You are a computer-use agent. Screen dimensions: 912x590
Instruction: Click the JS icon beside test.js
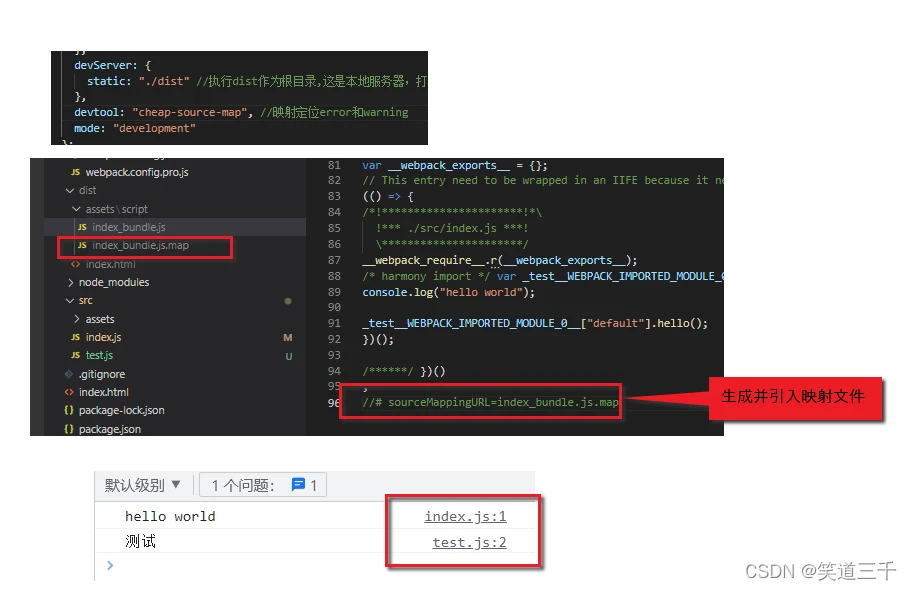pos(76,355)
